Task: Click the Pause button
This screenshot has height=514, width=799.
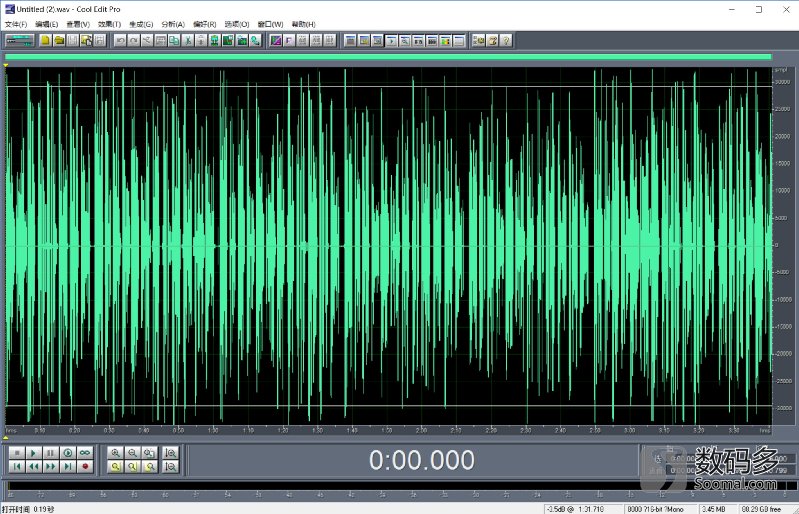Action: tap(50, 453)
